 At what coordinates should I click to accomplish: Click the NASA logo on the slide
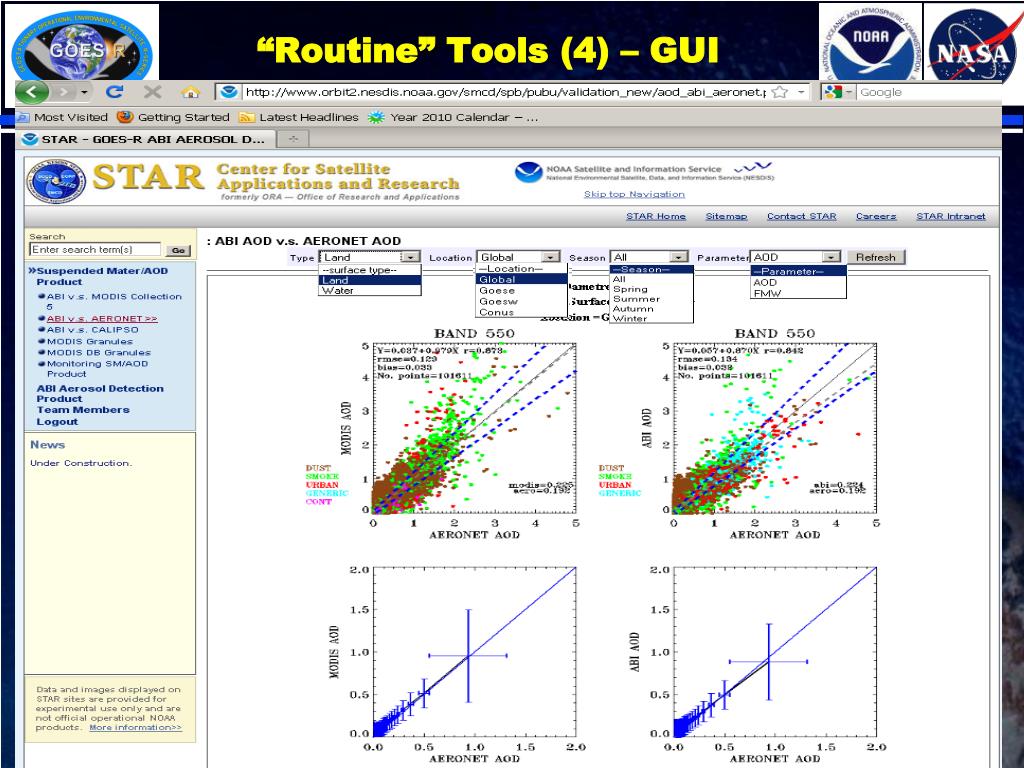pos(972,44)
